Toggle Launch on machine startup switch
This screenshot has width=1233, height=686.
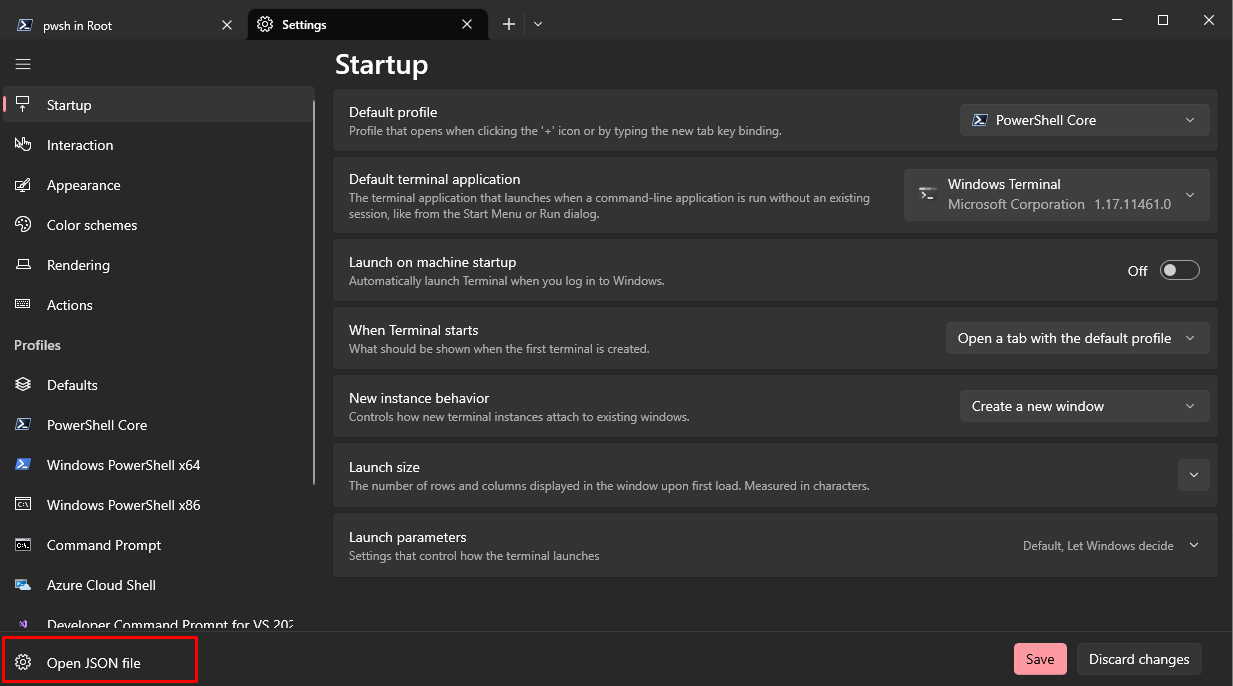(x=1179, y=271)
